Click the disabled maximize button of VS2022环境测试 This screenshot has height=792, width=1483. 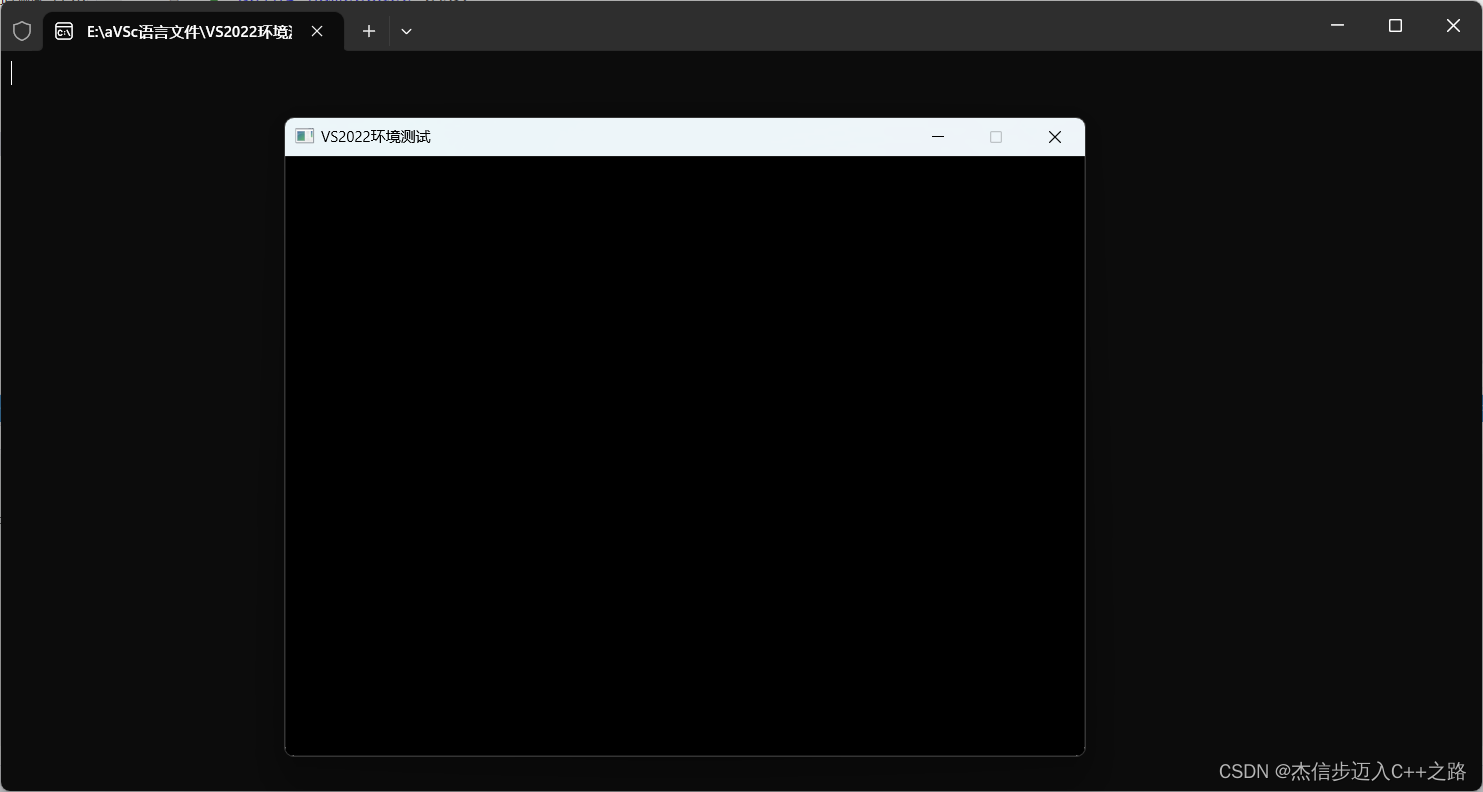(996, 137)
